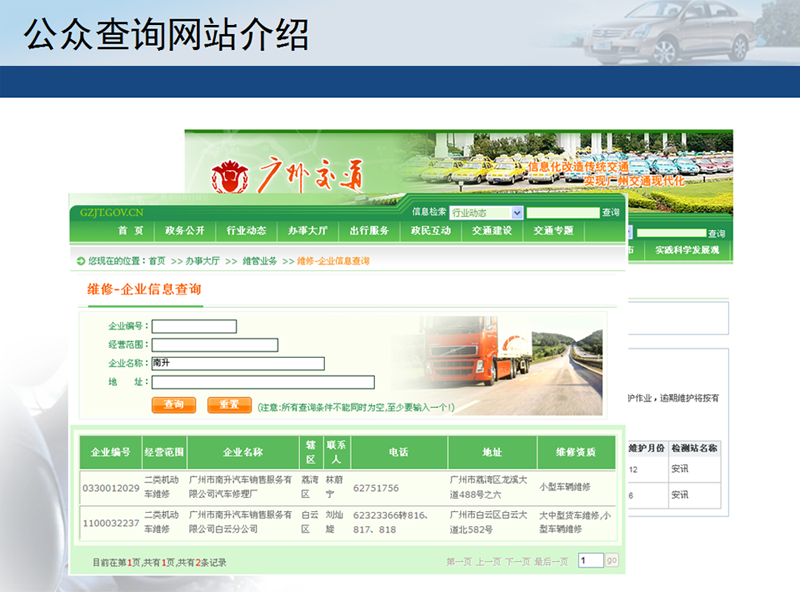Click the 查询 link beside top search box
800x592 pixels.
610,213
